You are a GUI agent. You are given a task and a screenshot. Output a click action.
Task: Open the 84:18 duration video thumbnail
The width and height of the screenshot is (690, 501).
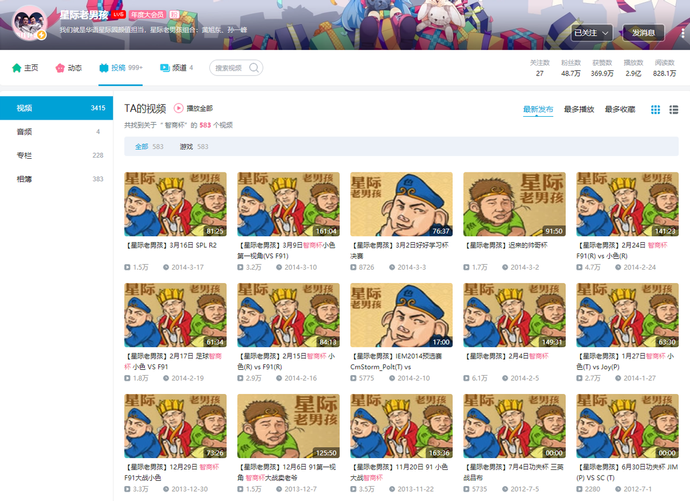288,315
